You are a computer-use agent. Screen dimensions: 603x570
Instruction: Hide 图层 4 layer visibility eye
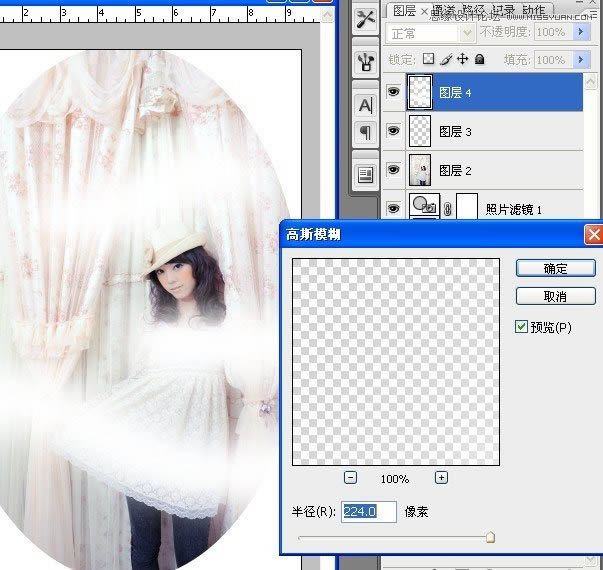pos(393,92)
